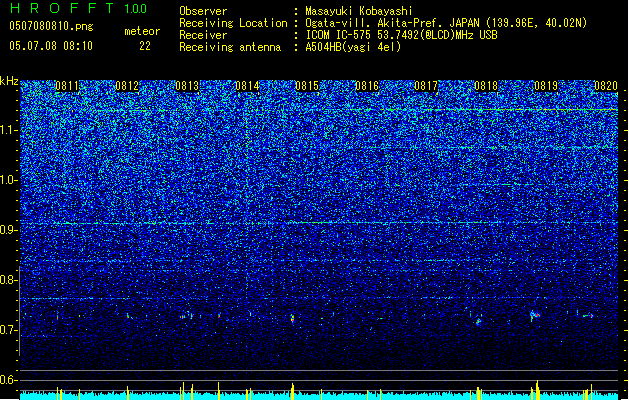
Task: Click observer name Masayuki Kobayashi
Action: (359, 11)
